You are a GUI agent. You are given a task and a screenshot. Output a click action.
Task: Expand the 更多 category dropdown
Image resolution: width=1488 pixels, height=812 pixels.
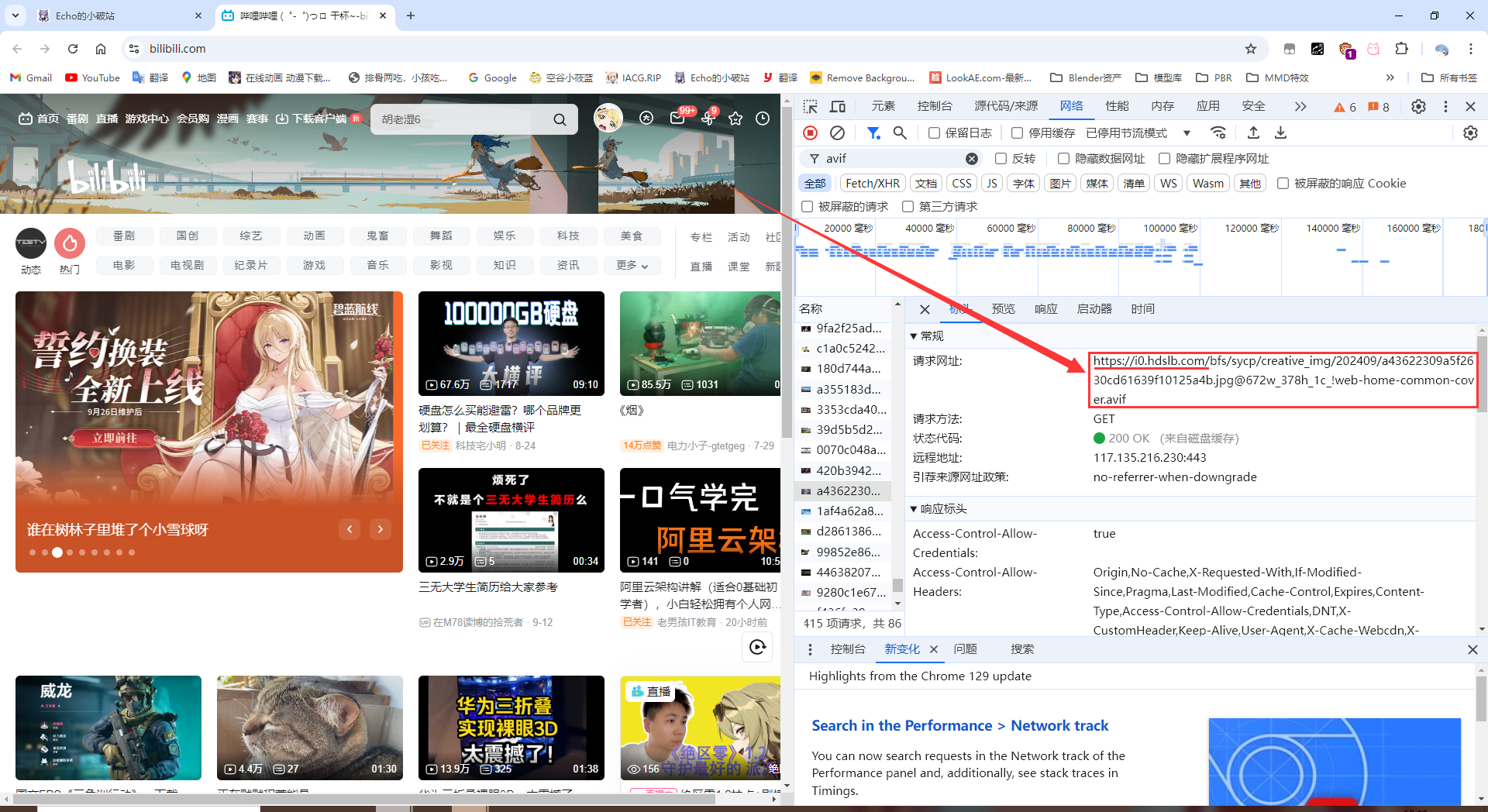pos(632,265)
